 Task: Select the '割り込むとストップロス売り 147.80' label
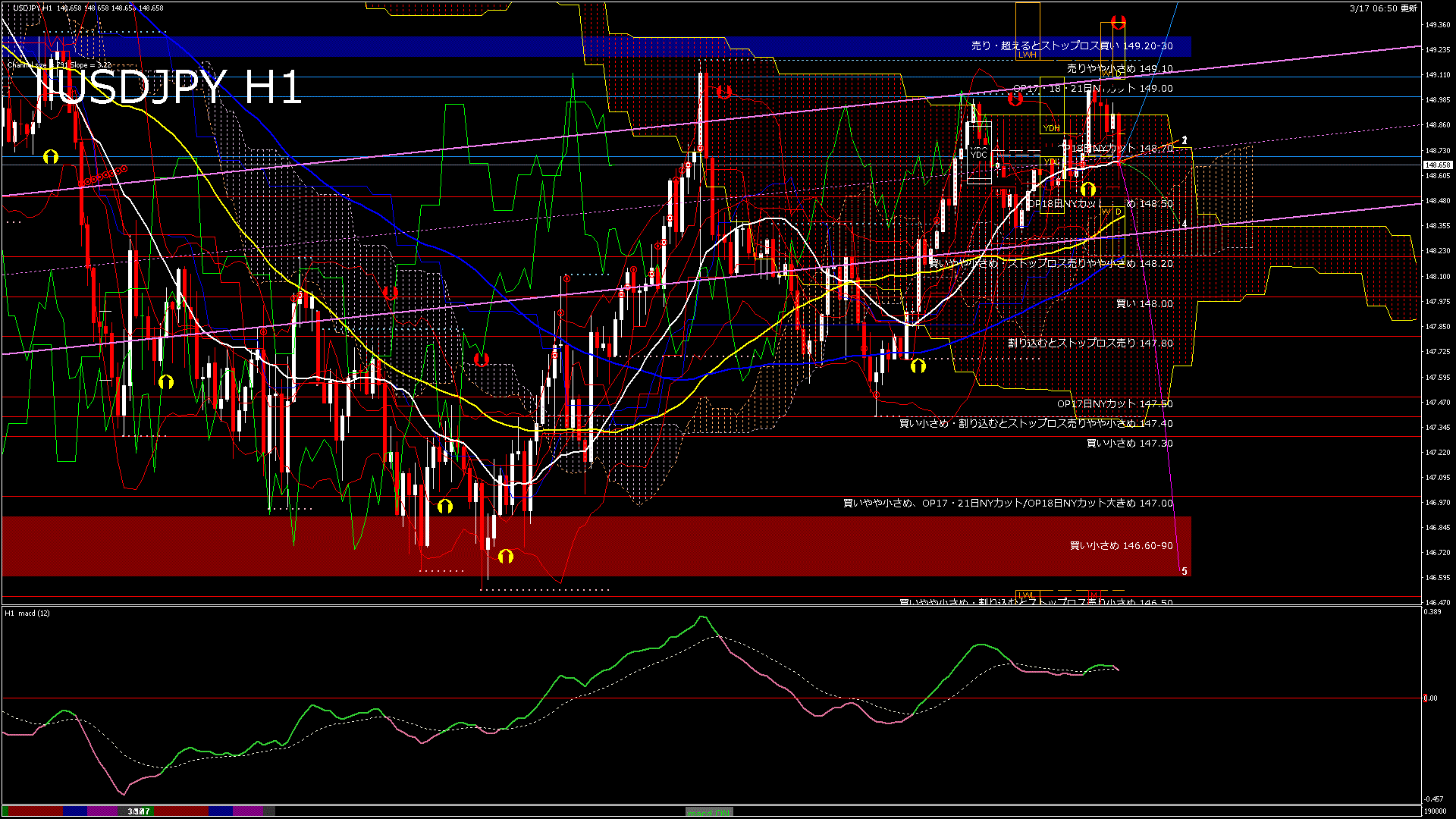click(1090, 344)
